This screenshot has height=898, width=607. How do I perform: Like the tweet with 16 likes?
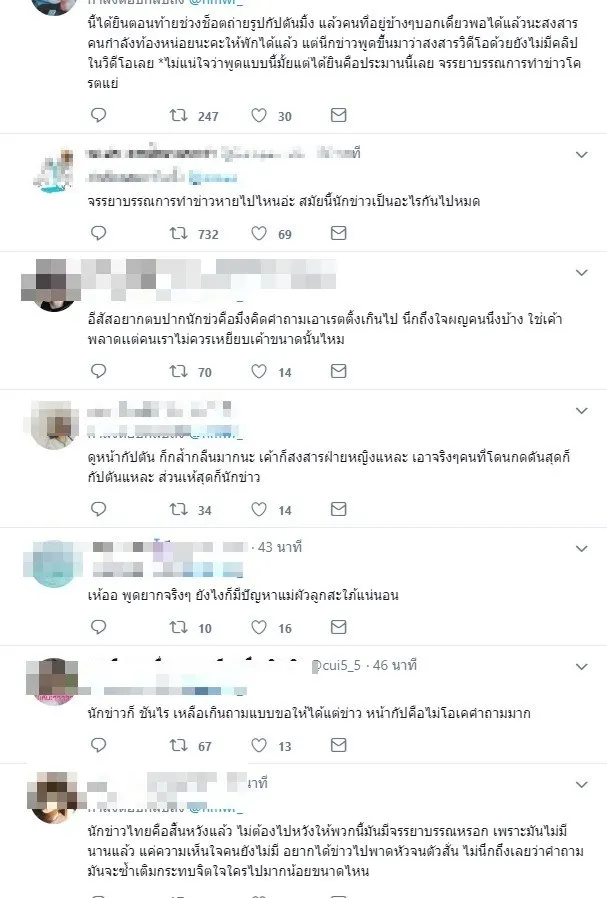tap(259, 628)
